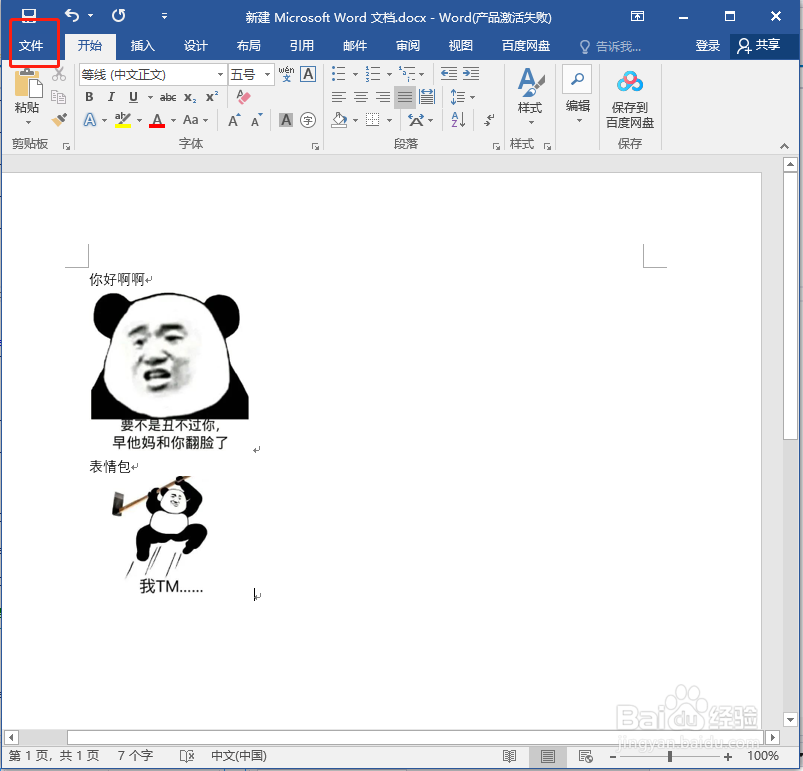
Task: Toggle Justify alignment button
Action: 405,97
